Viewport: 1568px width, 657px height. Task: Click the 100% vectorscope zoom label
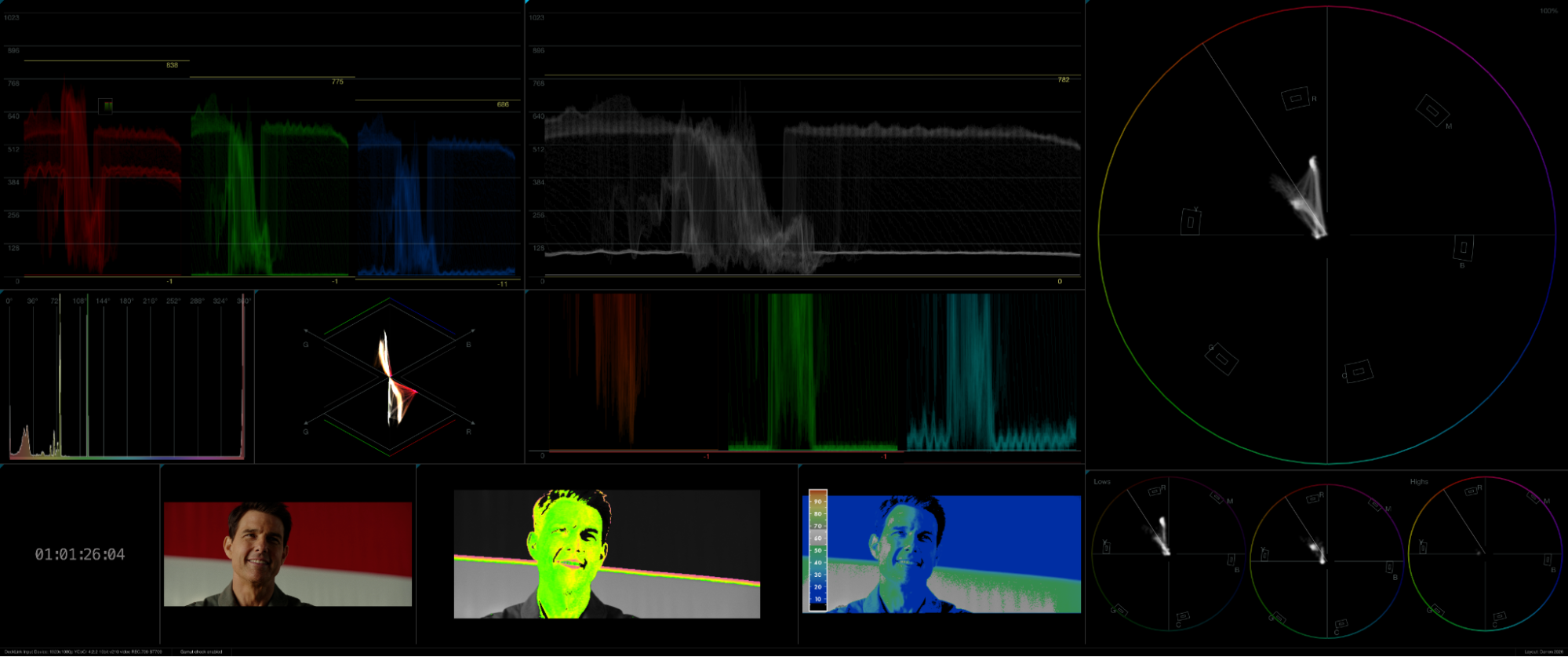[1548, 11]
